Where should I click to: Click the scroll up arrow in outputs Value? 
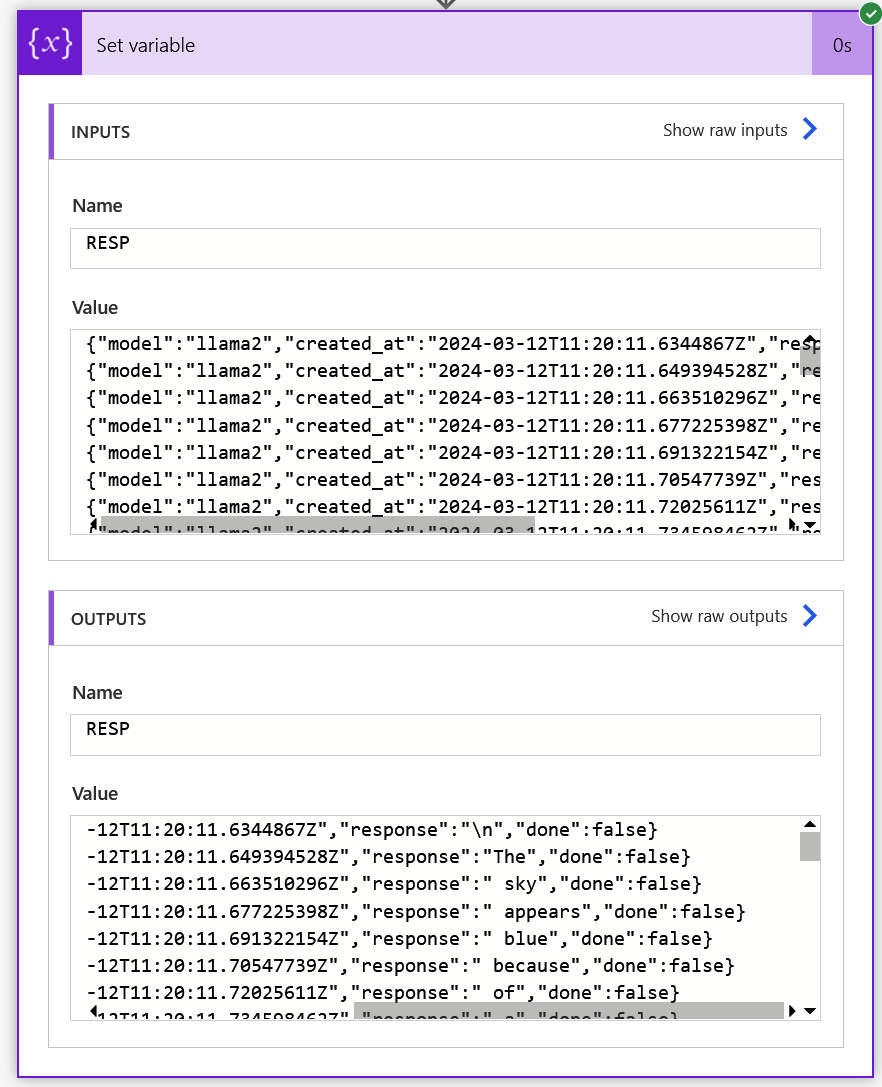click(810, 824)
